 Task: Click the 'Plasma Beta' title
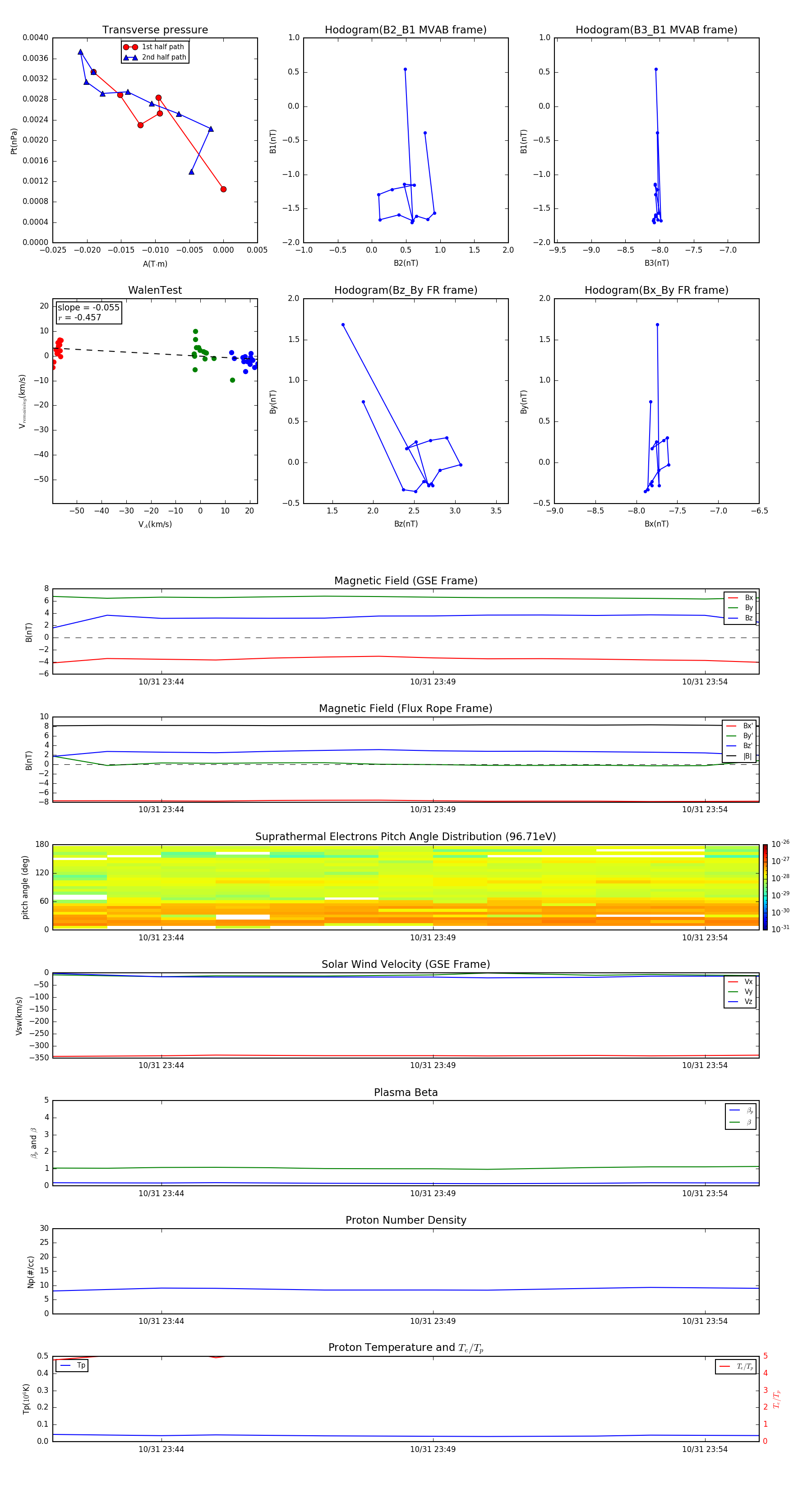pos(406,1093)
